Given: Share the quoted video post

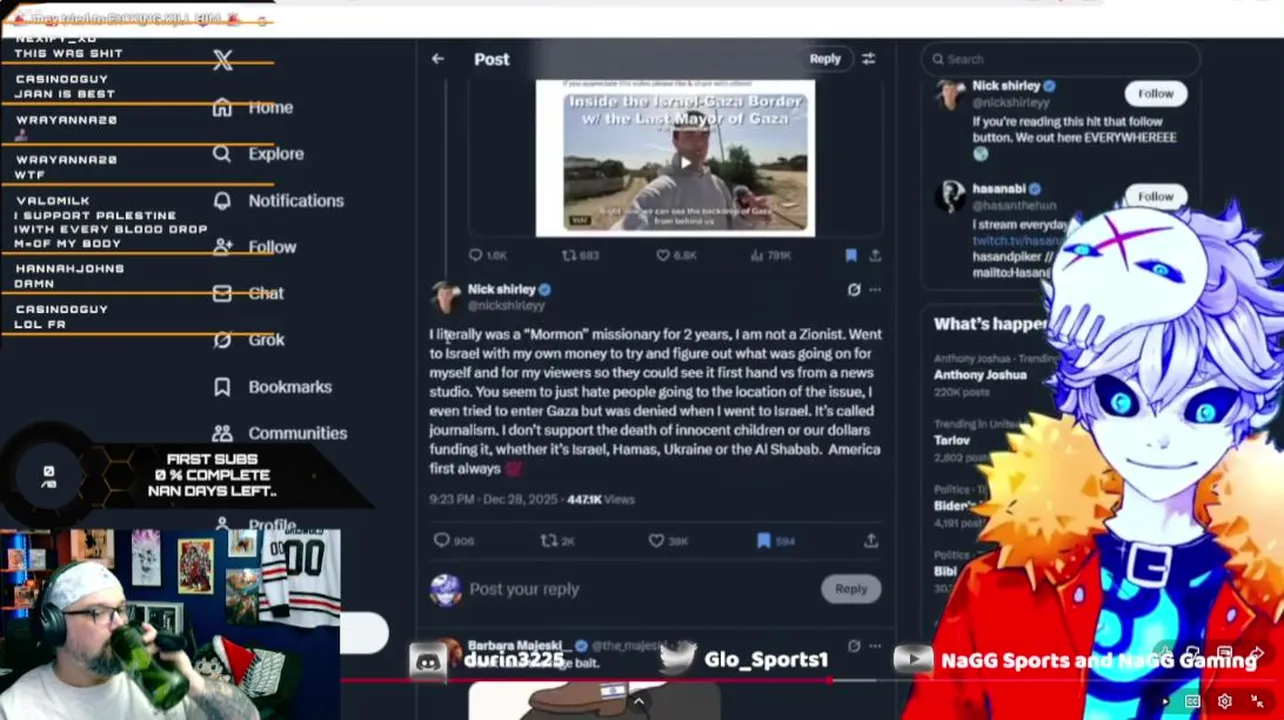Looking at the screenshot, I should click(x=875, y=256).
